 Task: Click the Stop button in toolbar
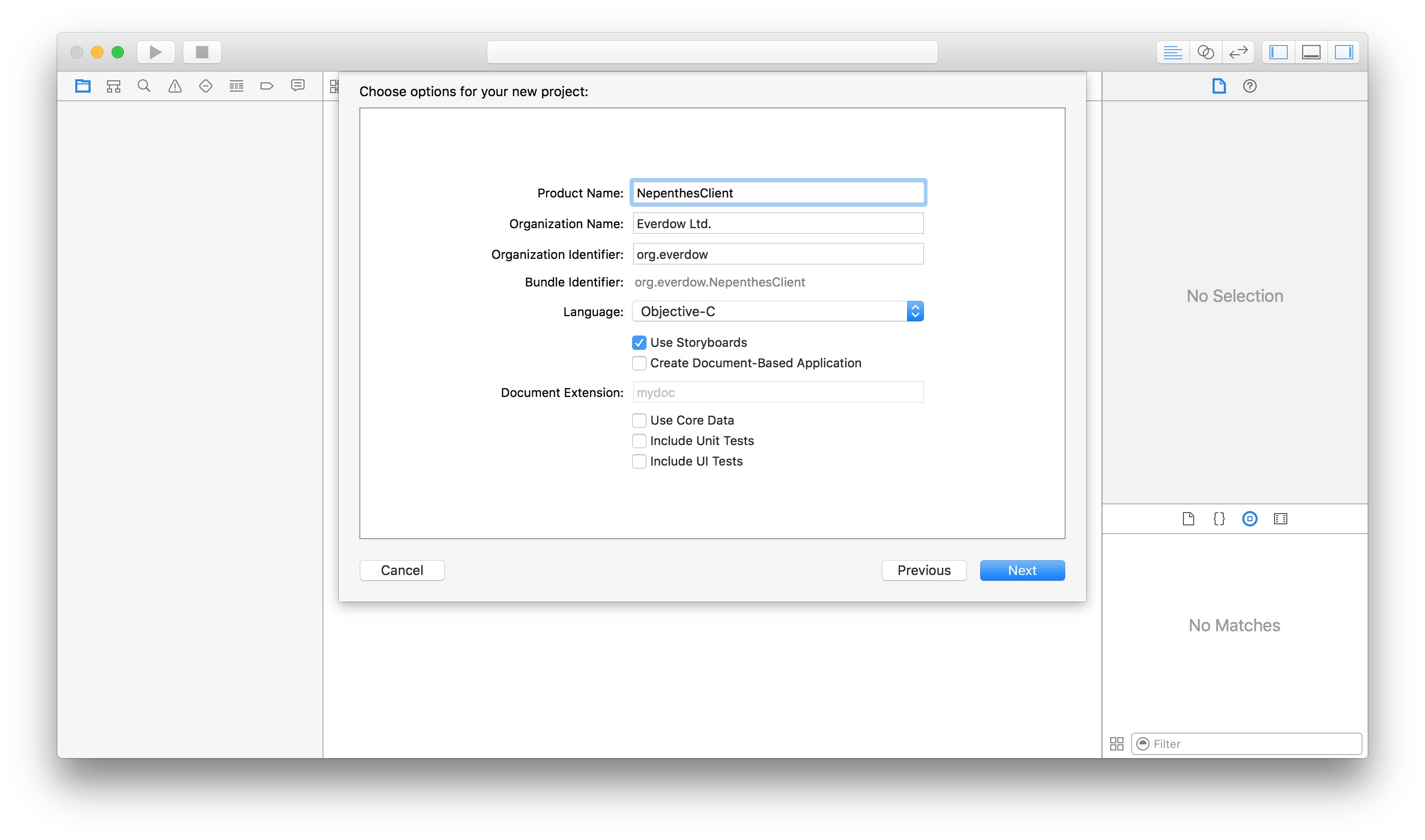pos(202,52)
